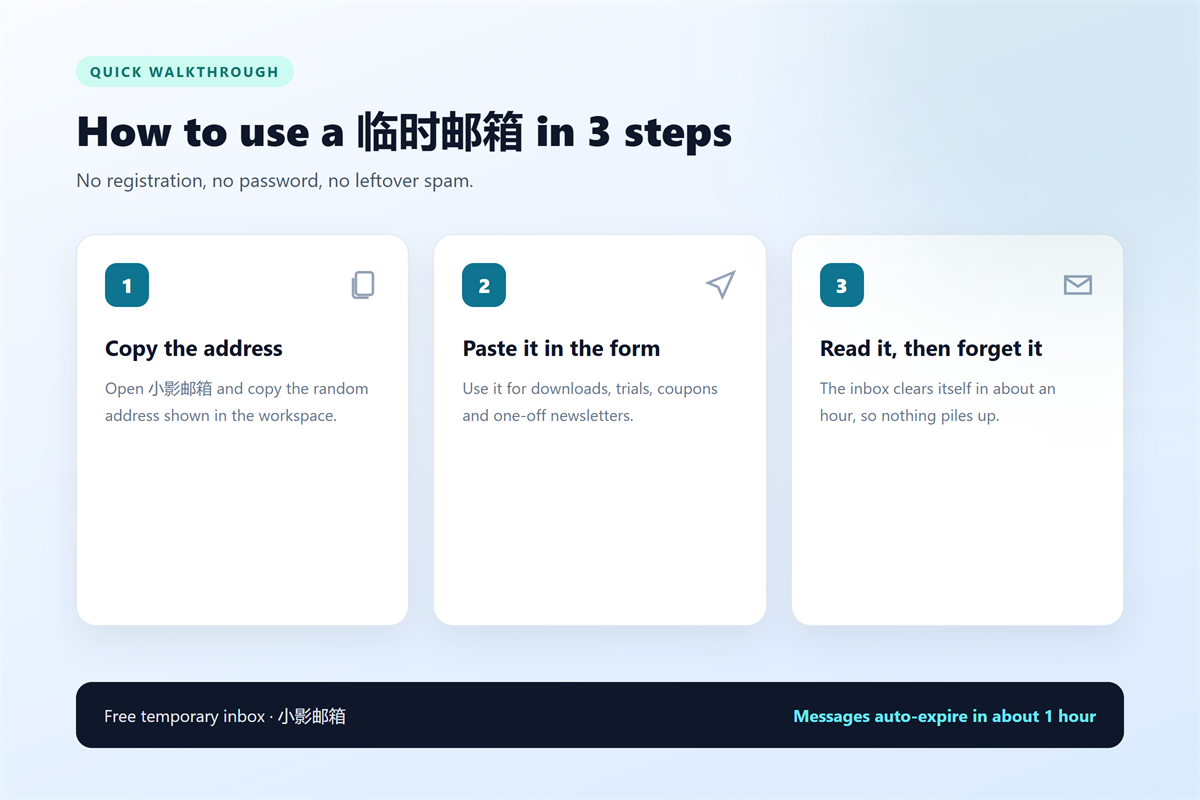Click the text 'Use it for downloads, trials, coupons'
The width and height of the screenshot is (1200, 800).
click(590, 388)
